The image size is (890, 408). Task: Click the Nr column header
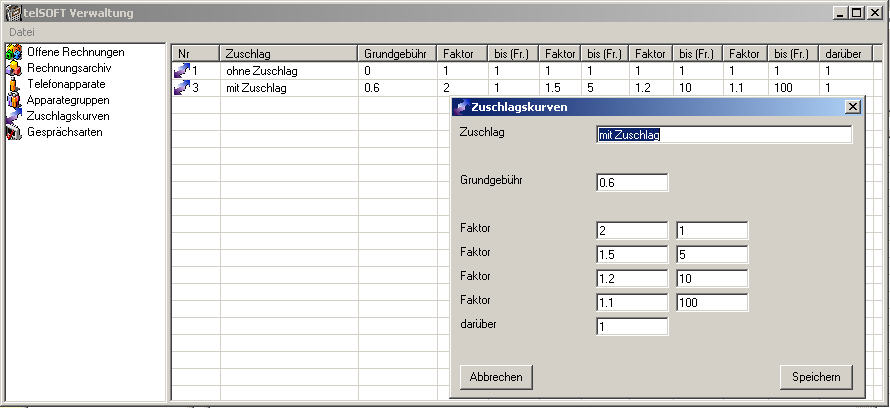[x=196, y=54]
